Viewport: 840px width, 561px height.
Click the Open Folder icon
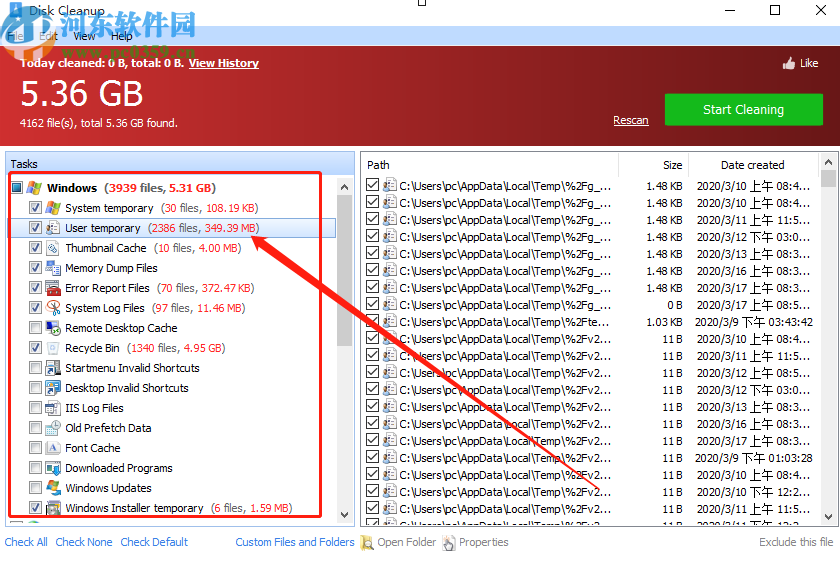click(x=367, y=543)
